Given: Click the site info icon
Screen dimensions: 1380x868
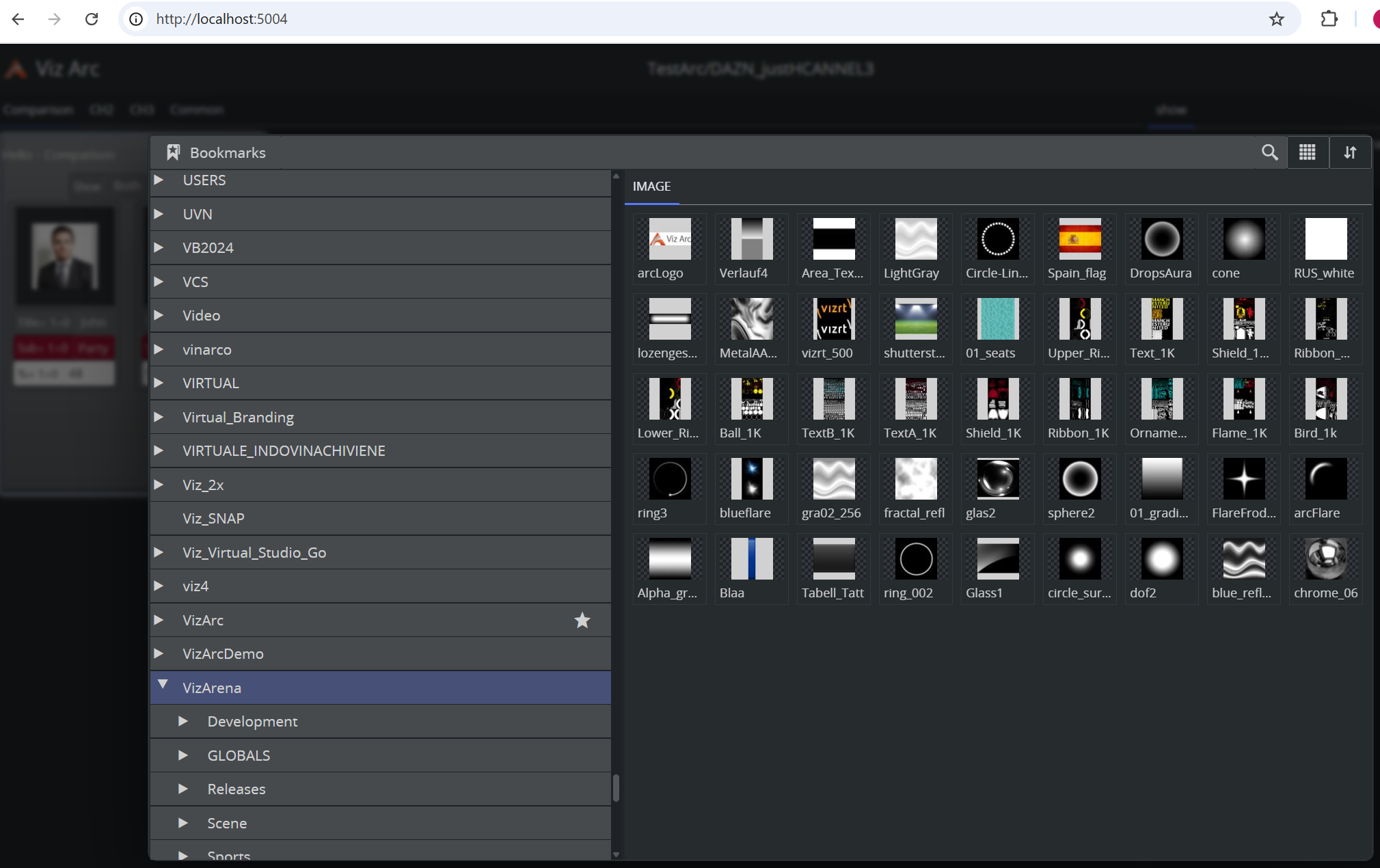Looking at the screenshot, I should tap(136, 19).
